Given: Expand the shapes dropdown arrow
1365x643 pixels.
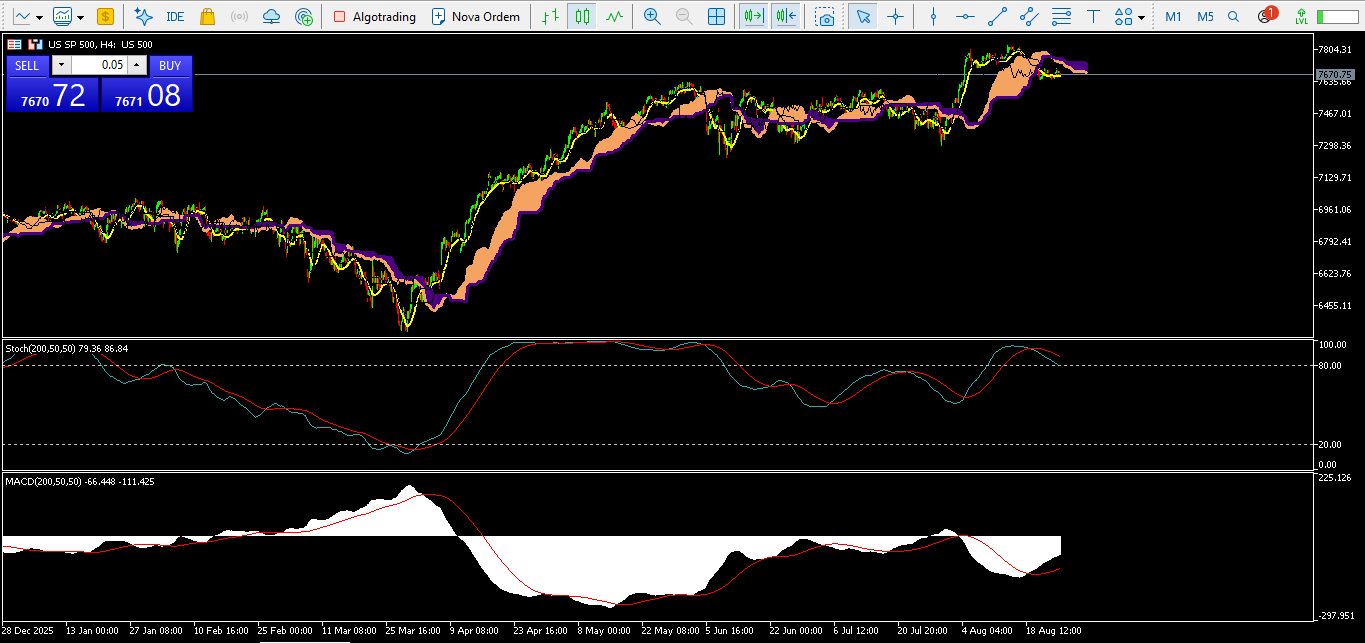Looking at the screenshot, I should [x=1142, y=17].
